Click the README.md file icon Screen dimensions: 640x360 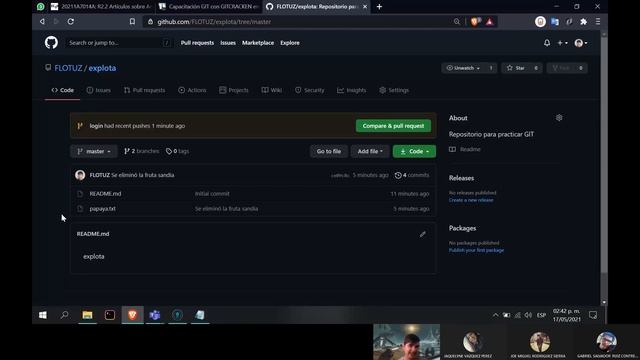(80, 194)
